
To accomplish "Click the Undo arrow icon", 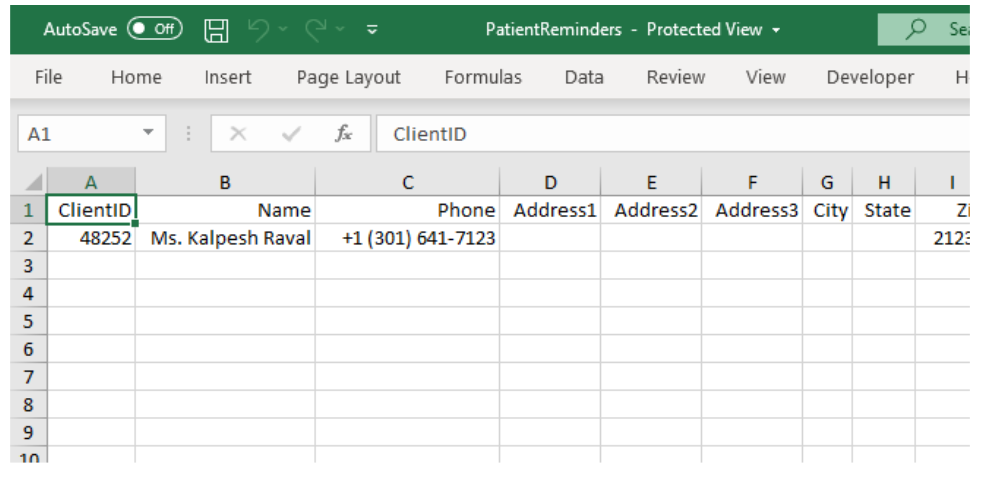I will click(x=259, y=30).
